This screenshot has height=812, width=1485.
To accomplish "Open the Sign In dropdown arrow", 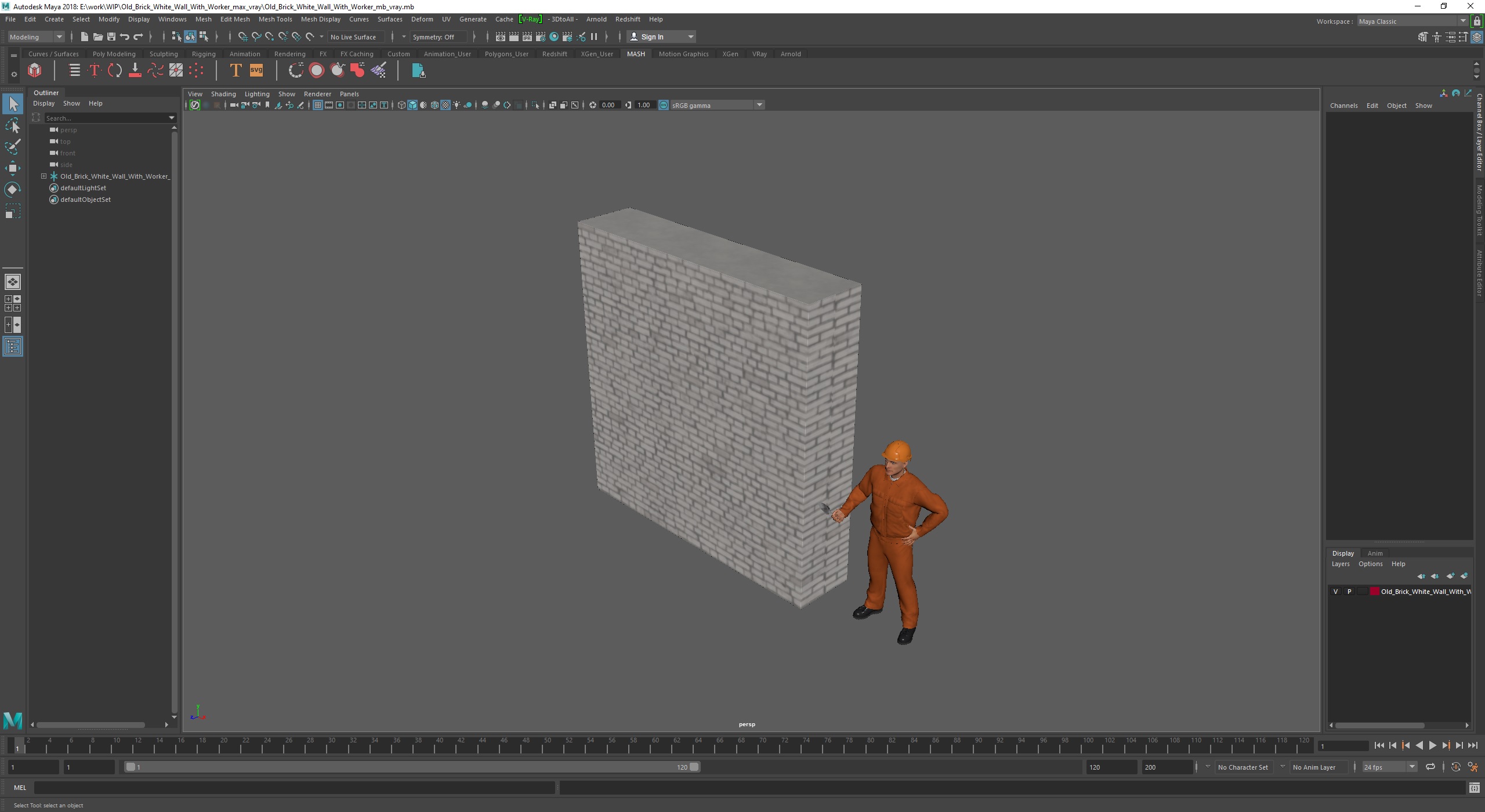I will point(690,37).
